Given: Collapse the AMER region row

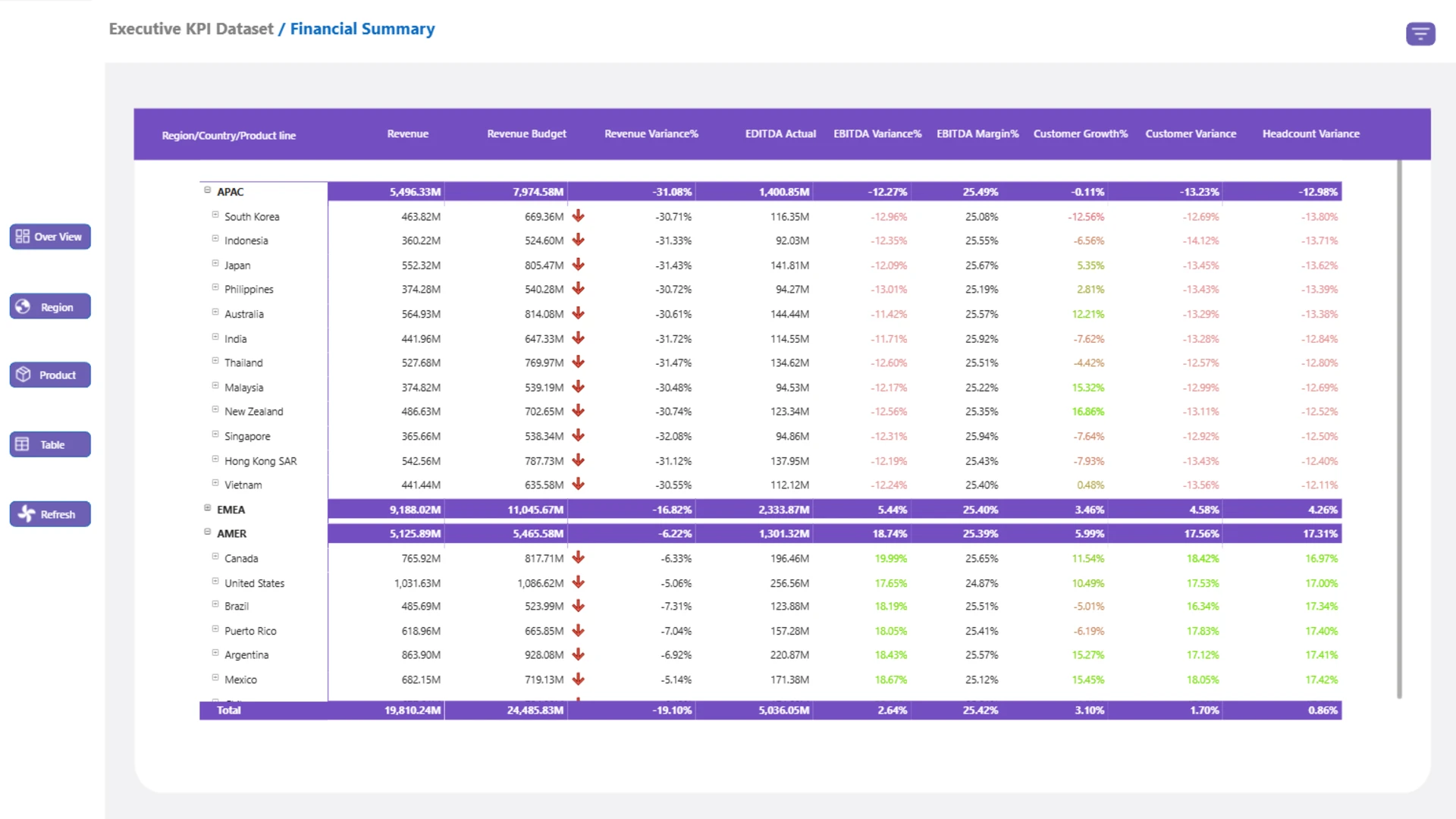Looking at the screenshot, I should [x=207, y=532].
